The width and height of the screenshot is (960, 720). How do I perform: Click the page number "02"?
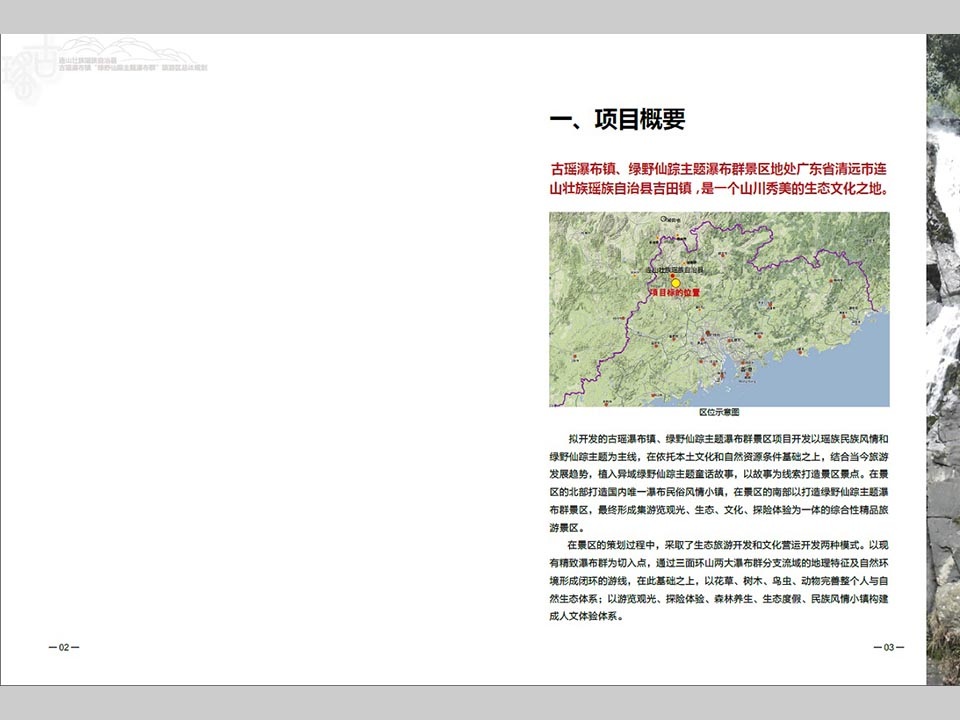(64, 647)
